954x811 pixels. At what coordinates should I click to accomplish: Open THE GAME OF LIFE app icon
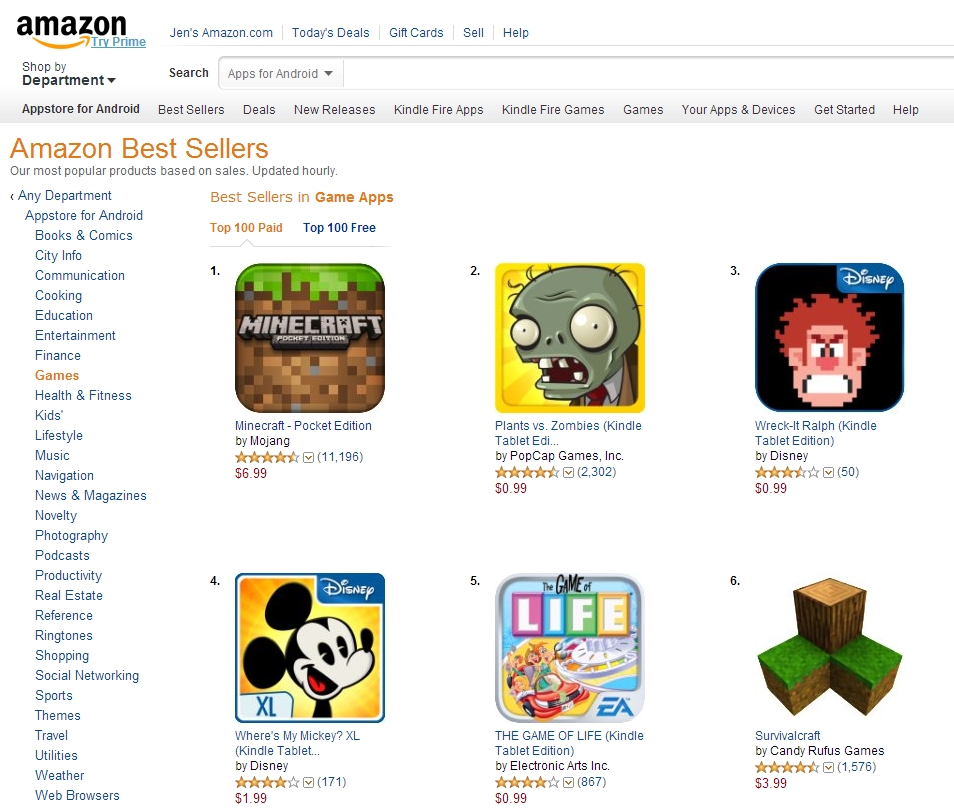(x=569, y=648)
